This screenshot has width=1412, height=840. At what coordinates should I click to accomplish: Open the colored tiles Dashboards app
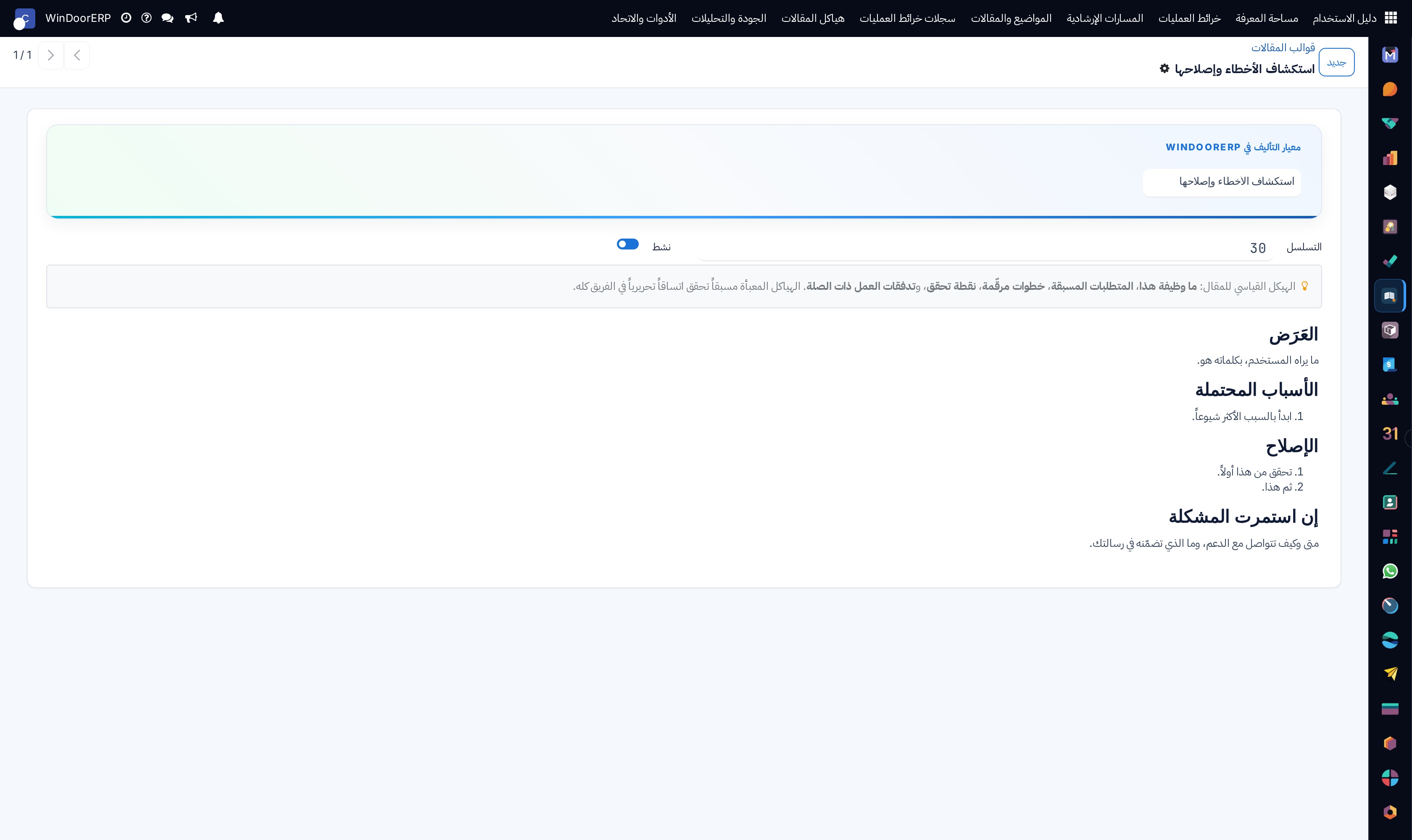1390,537
